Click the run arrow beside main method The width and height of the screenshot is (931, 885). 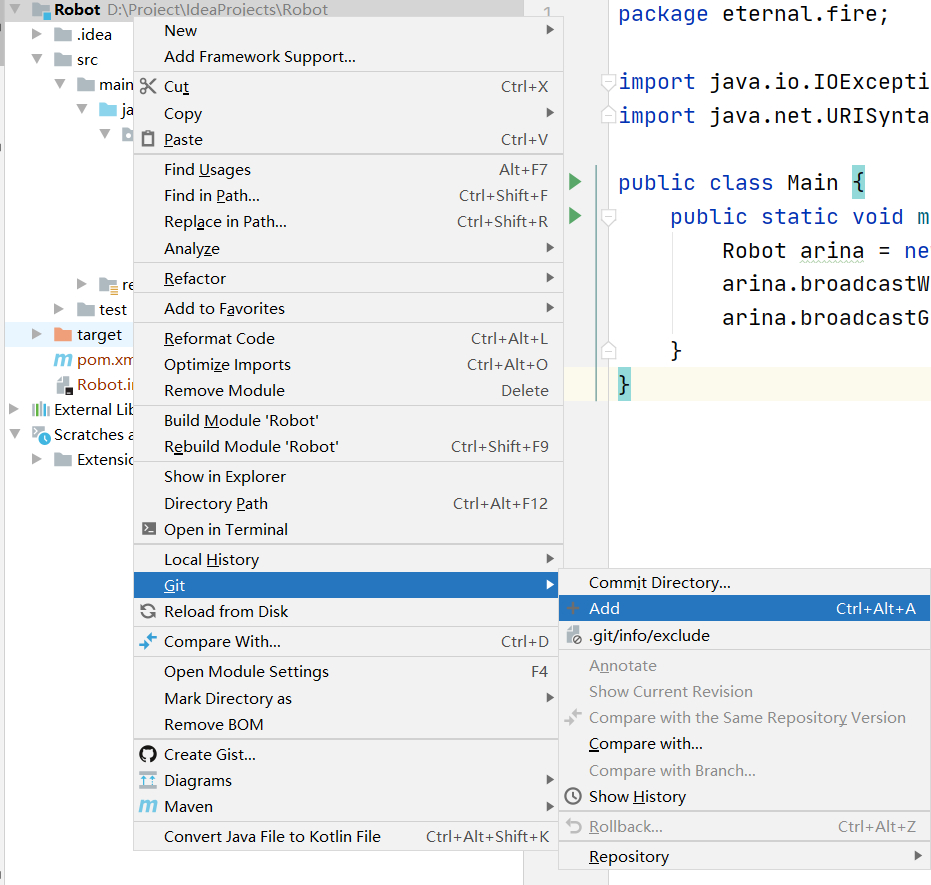click(575, 215)
